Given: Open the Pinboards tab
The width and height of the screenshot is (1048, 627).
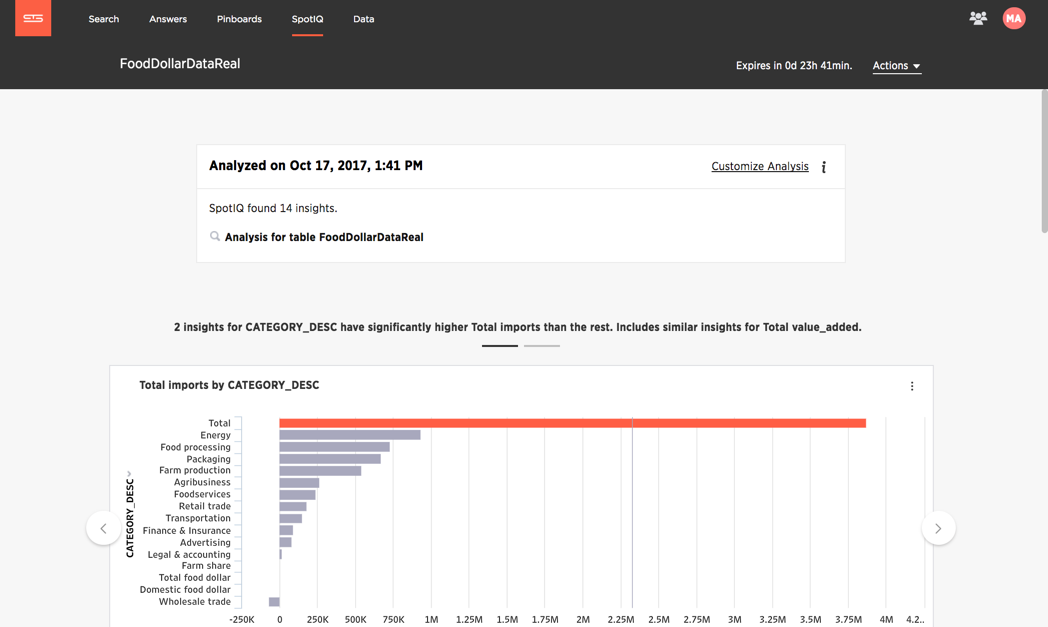Looking at the screenshot, I should 239,19.
